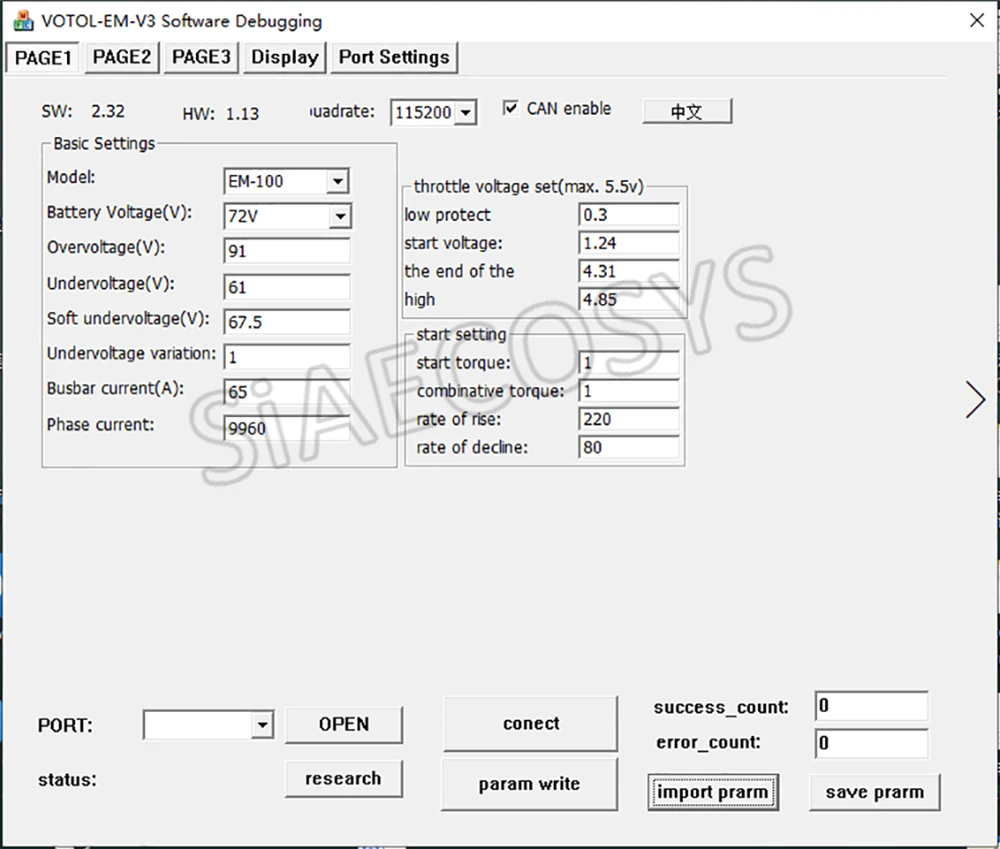Viewport: 1000px width, 849px height.
Task: Click the Undervoltage field showing 61
Action: click(287, 287)
